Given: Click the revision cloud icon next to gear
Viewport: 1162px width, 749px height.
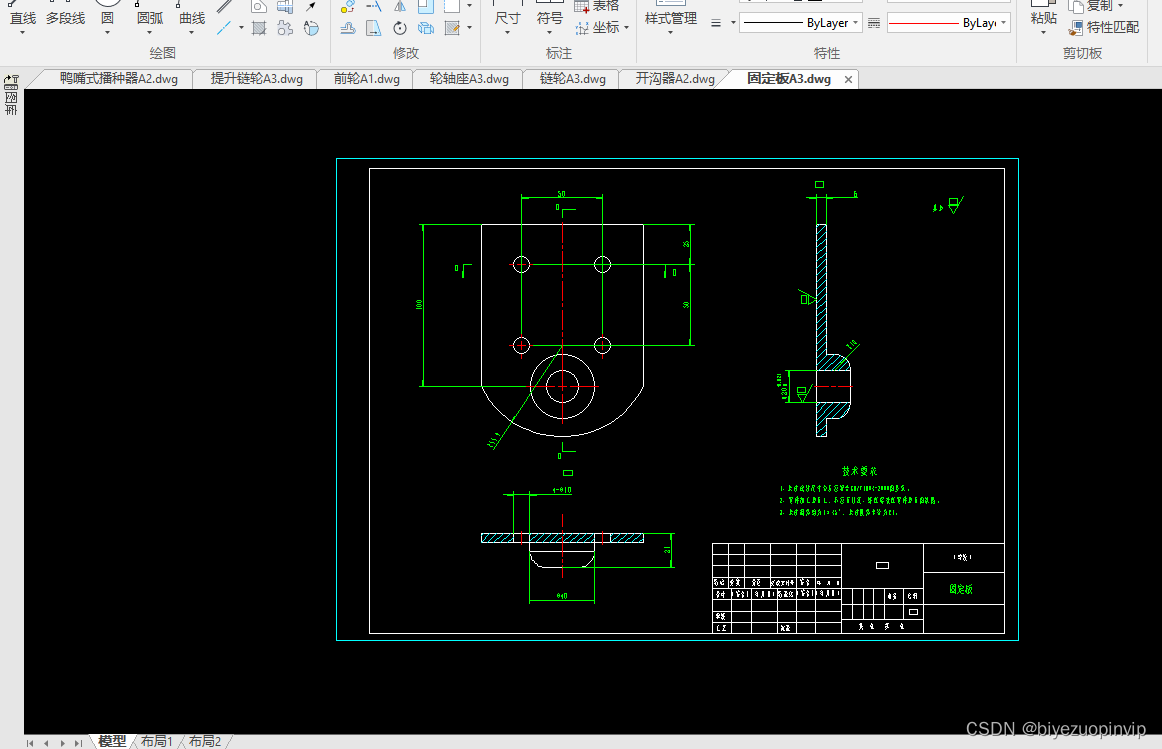Looking at the screenshot, I should point(312,28).
